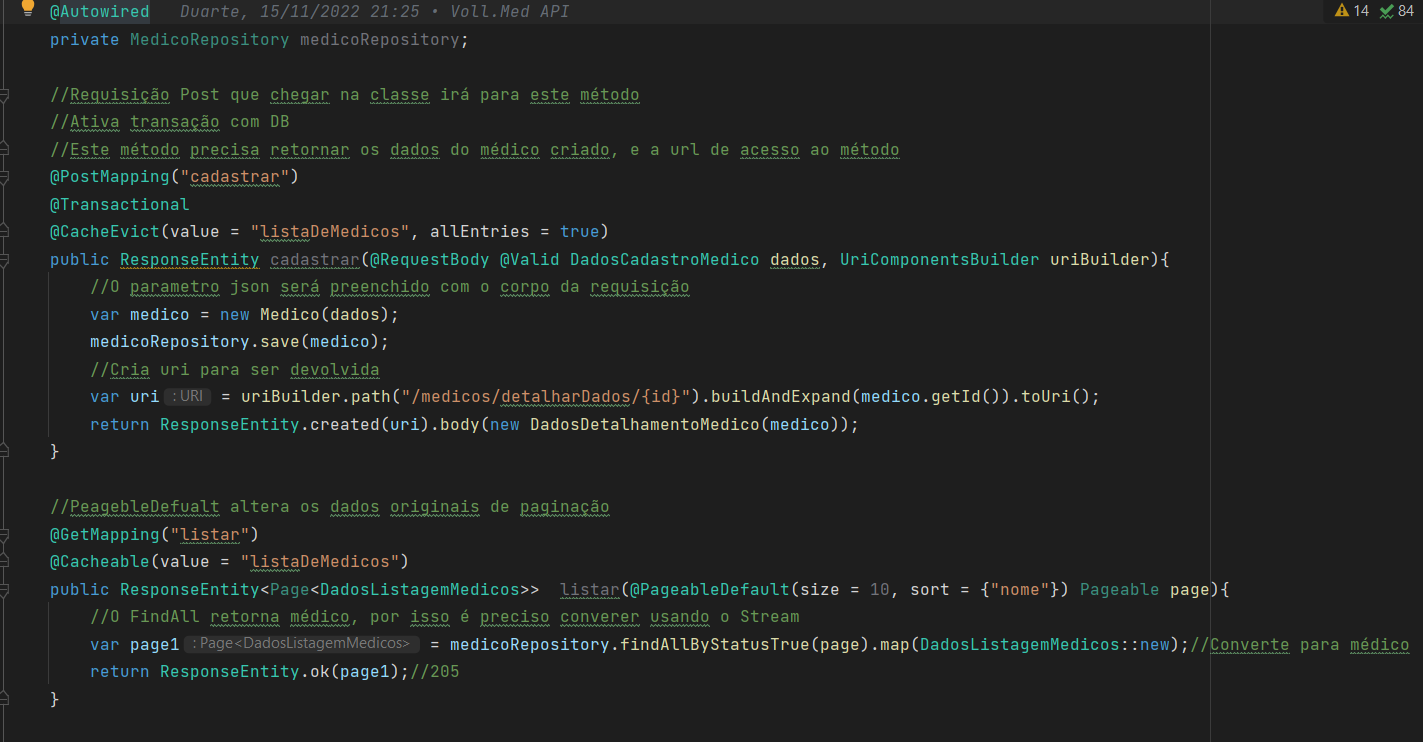The width and height of the screenshot is (1423, 742).
Task: Click the ': URI' inlay type hint
Action: (x=187, y=396)
